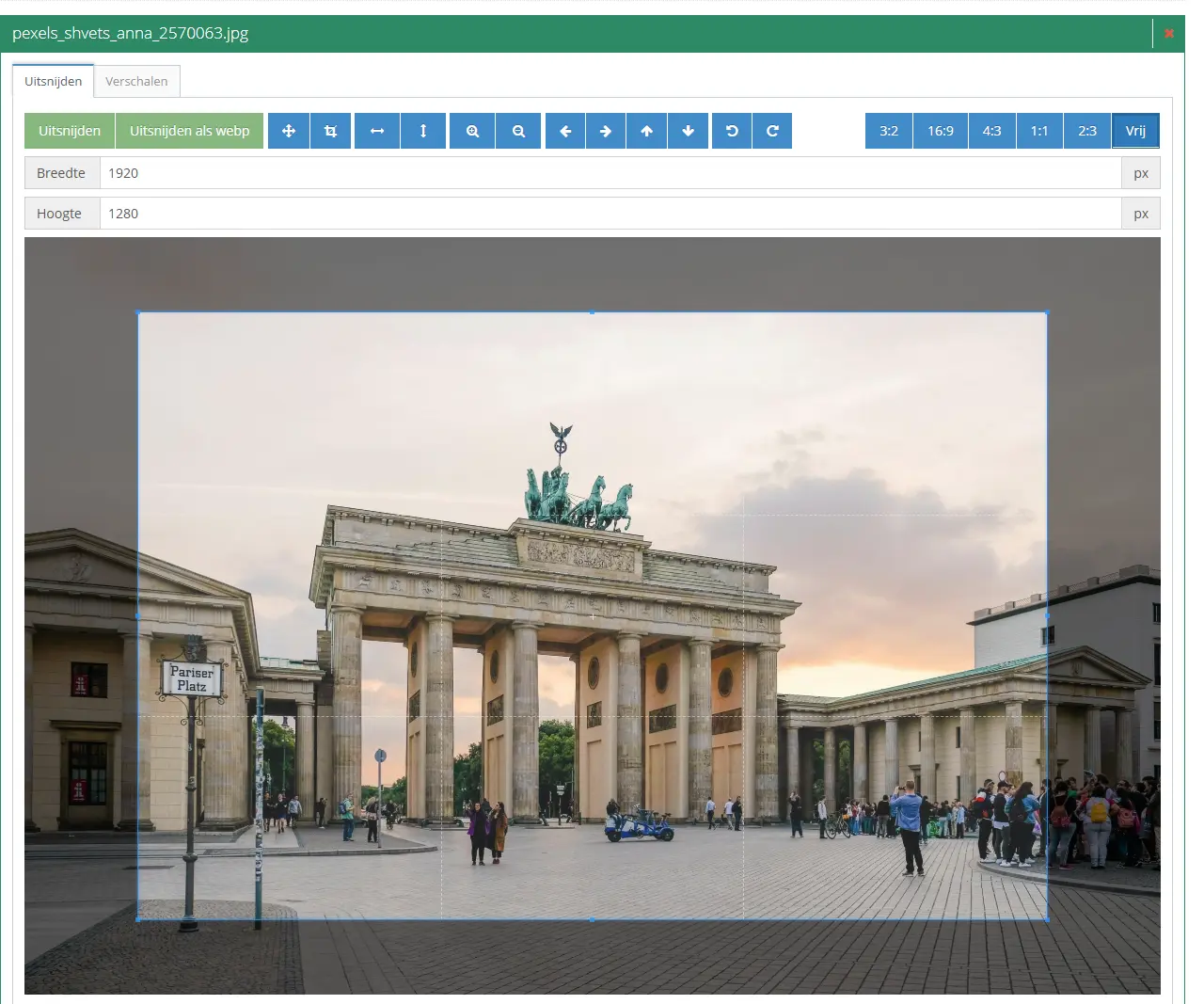Move the image right with arrow button

(x=606, y=131)
